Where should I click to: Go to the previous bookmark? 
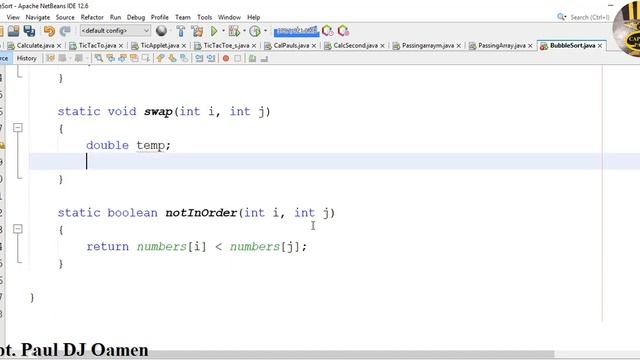point(160,58)
